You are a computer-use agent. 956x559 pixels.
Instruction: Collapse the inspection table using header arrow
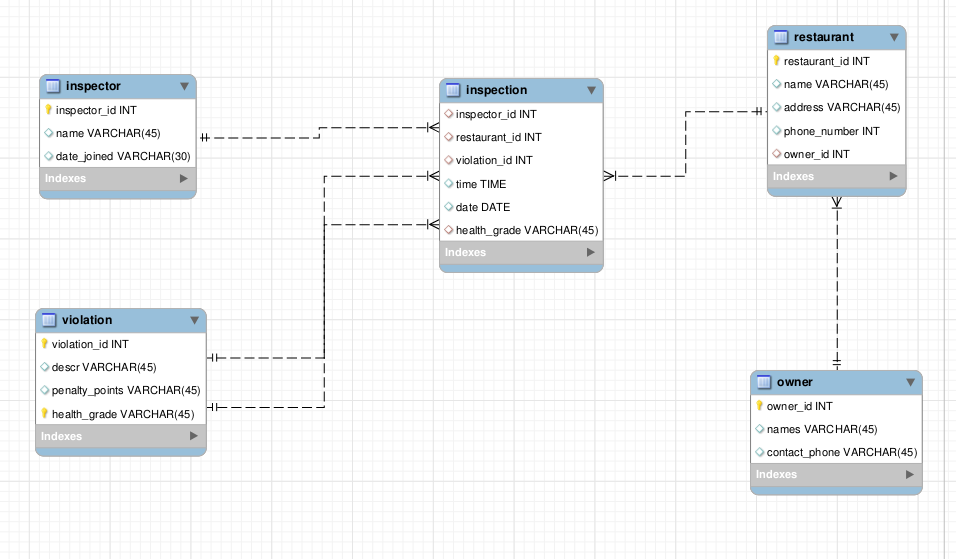[x=591, y=90]
